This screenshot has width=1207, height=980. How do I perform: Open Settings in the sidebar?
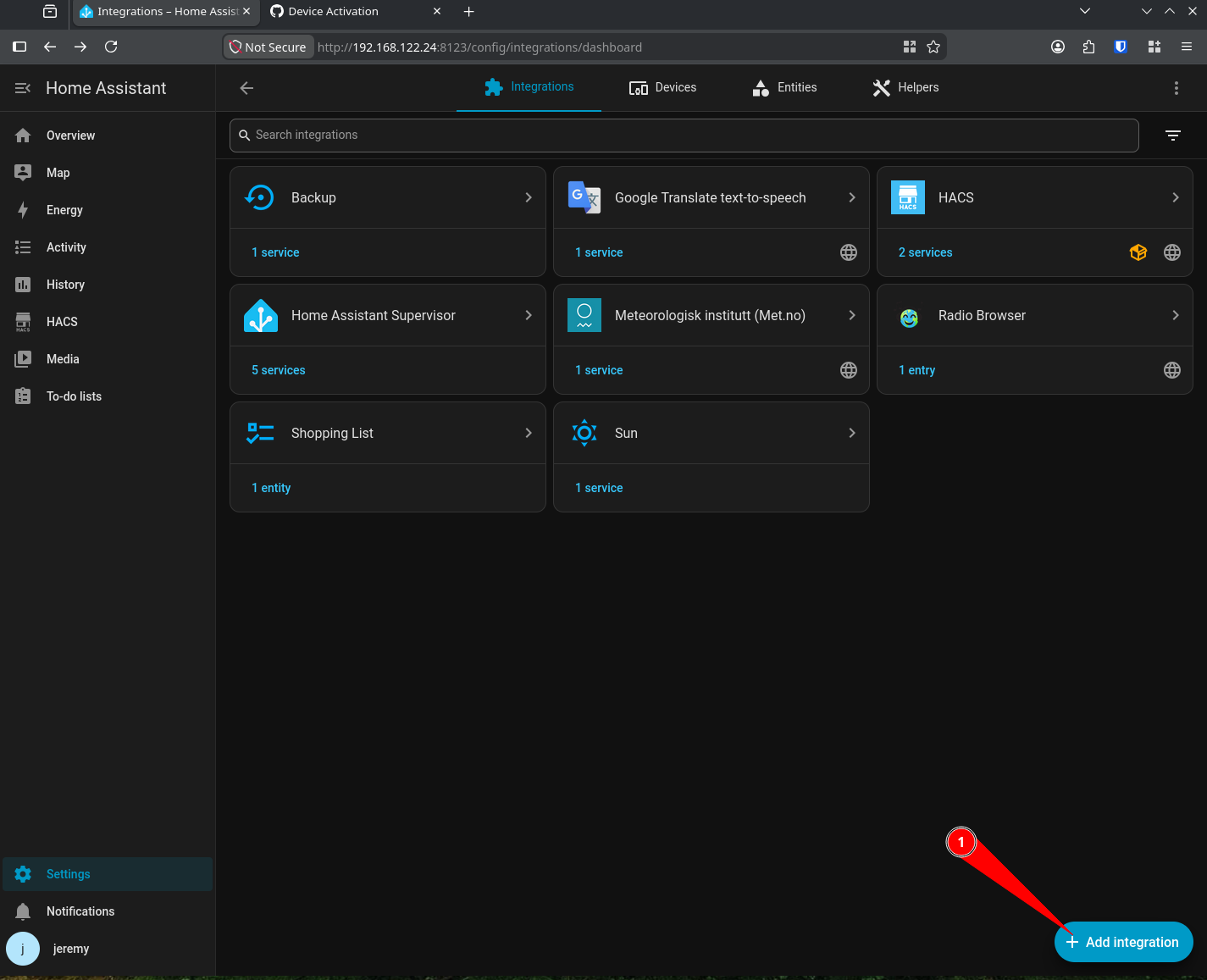(x=108, y=874)
